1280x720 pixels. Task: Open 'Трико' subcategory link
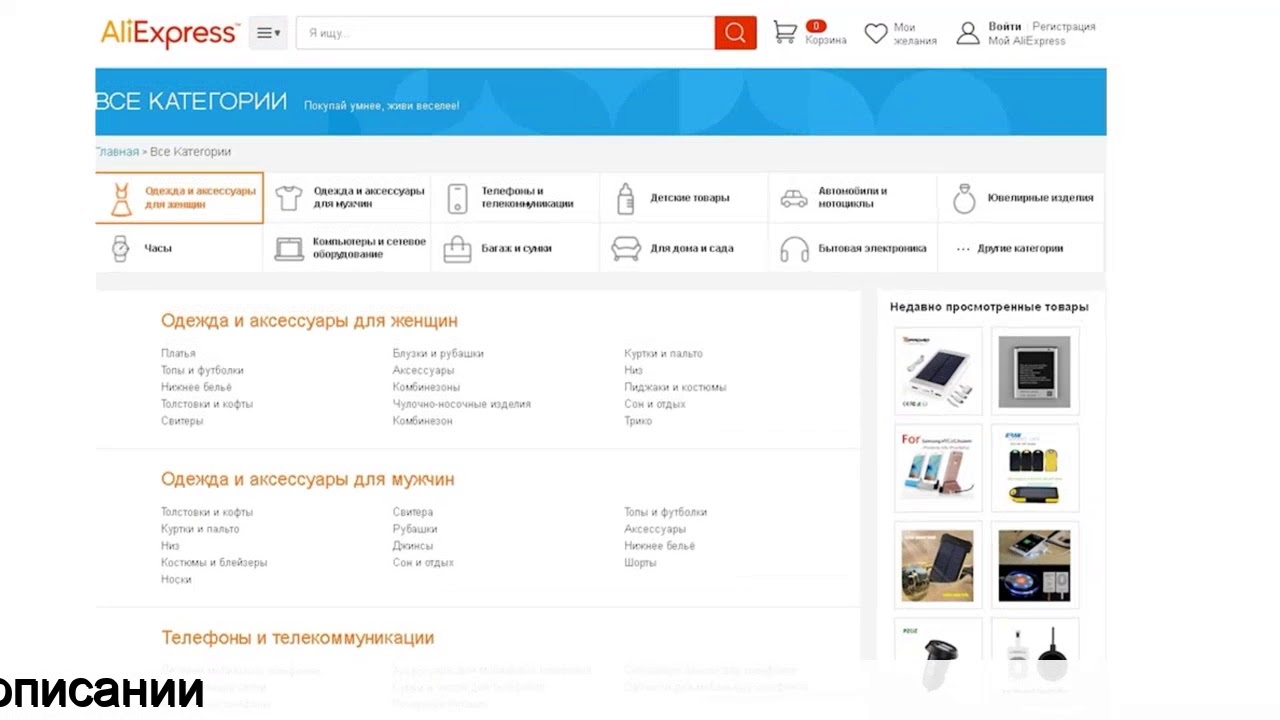(x=638, y=421)
